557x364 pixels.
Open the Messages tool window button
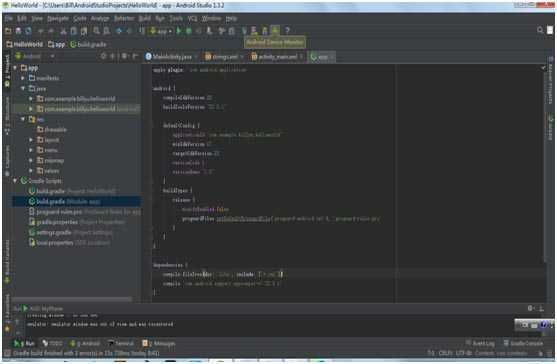pos(159,343)
